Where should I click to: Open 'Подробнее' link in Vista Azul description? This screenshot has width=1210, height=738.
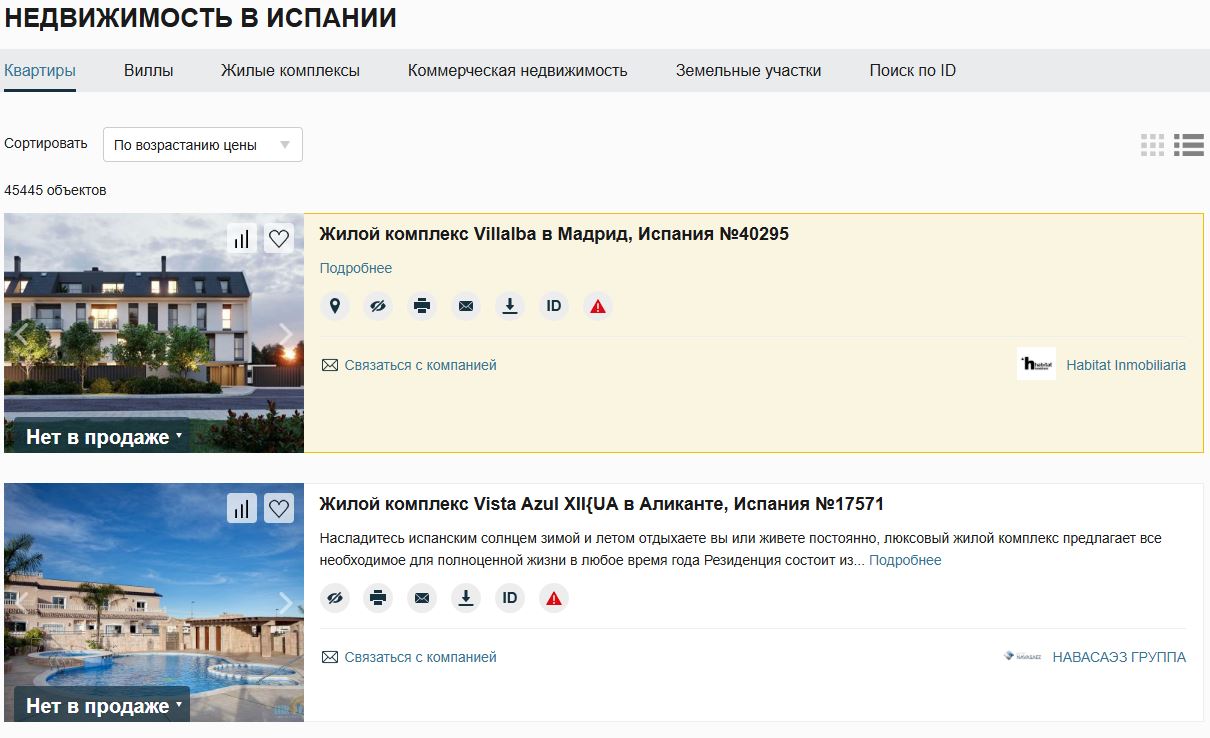coord(905,560)
